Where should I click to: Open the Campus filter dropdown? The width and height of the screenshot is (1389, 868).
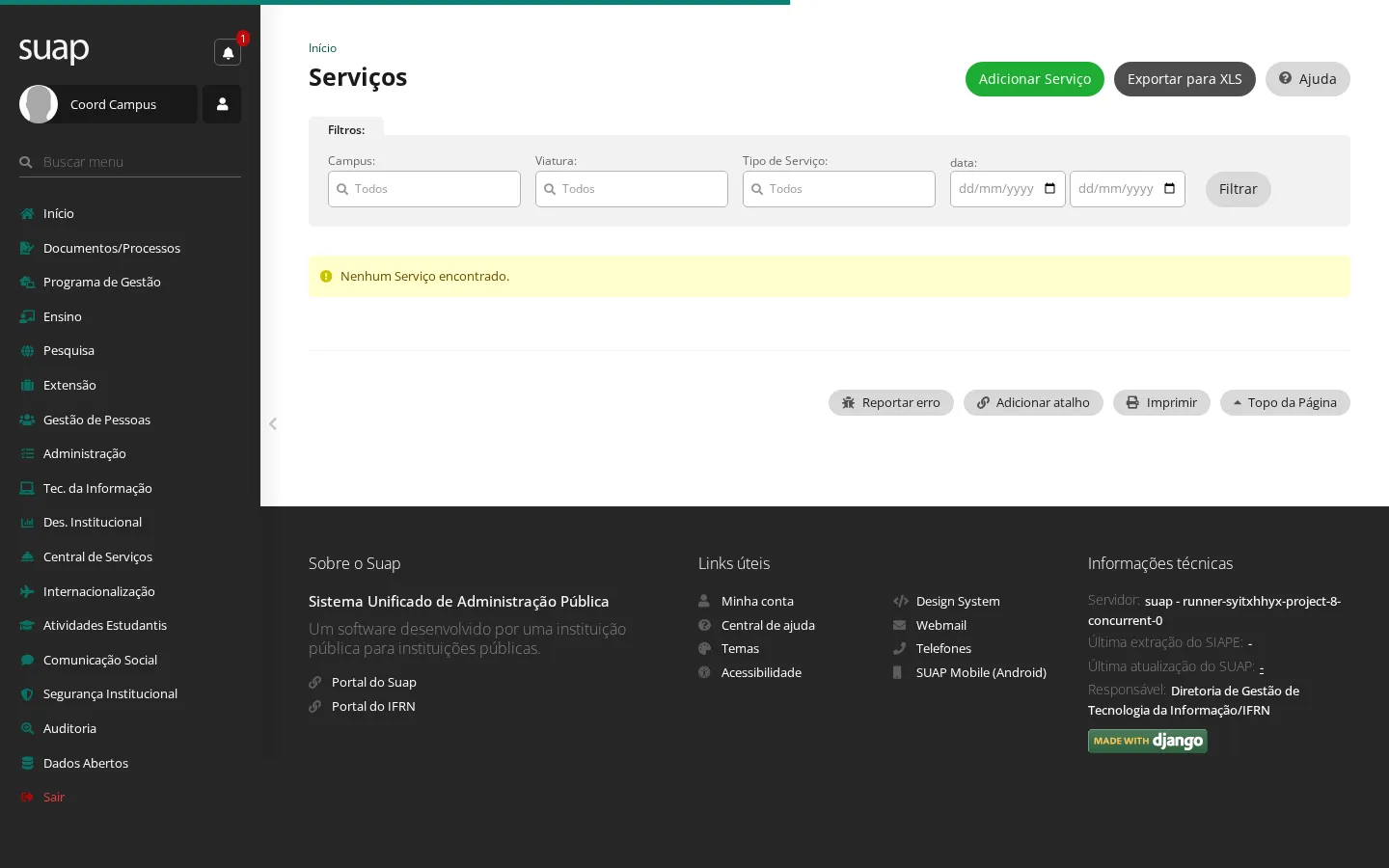(x=424, y=189)
